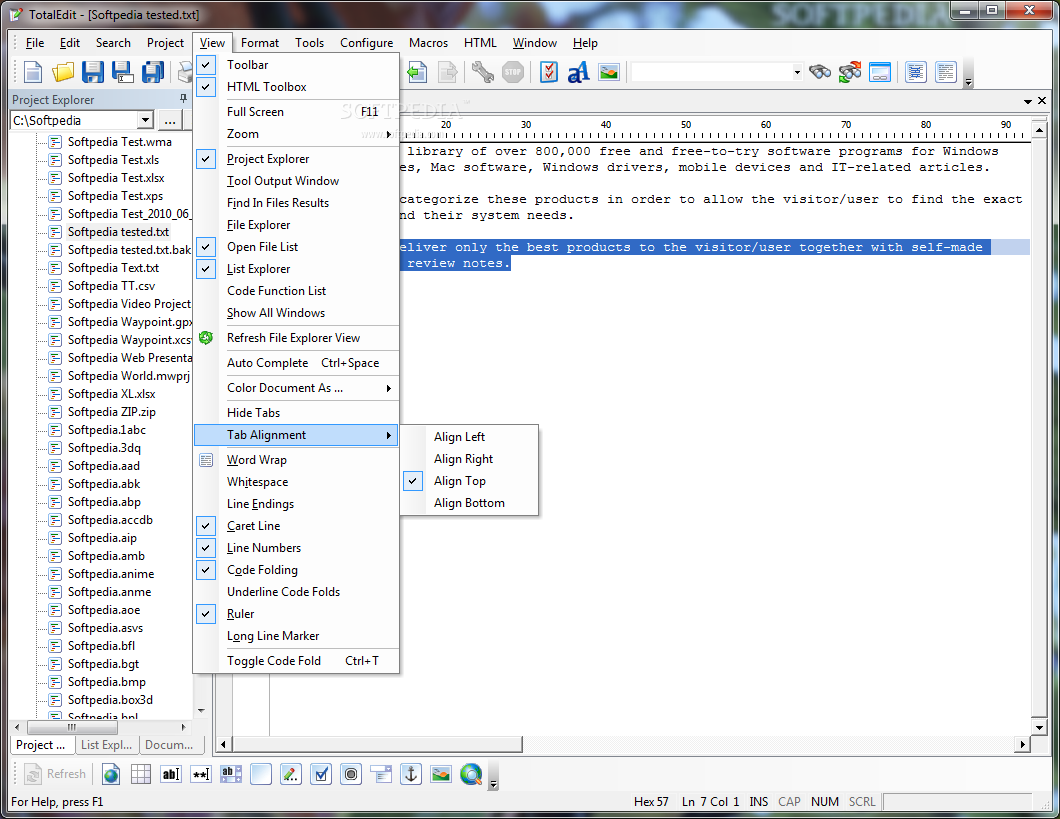Click the New file toolbar icon
Viewport: 1060px width, 819px height.
(33, 72)
